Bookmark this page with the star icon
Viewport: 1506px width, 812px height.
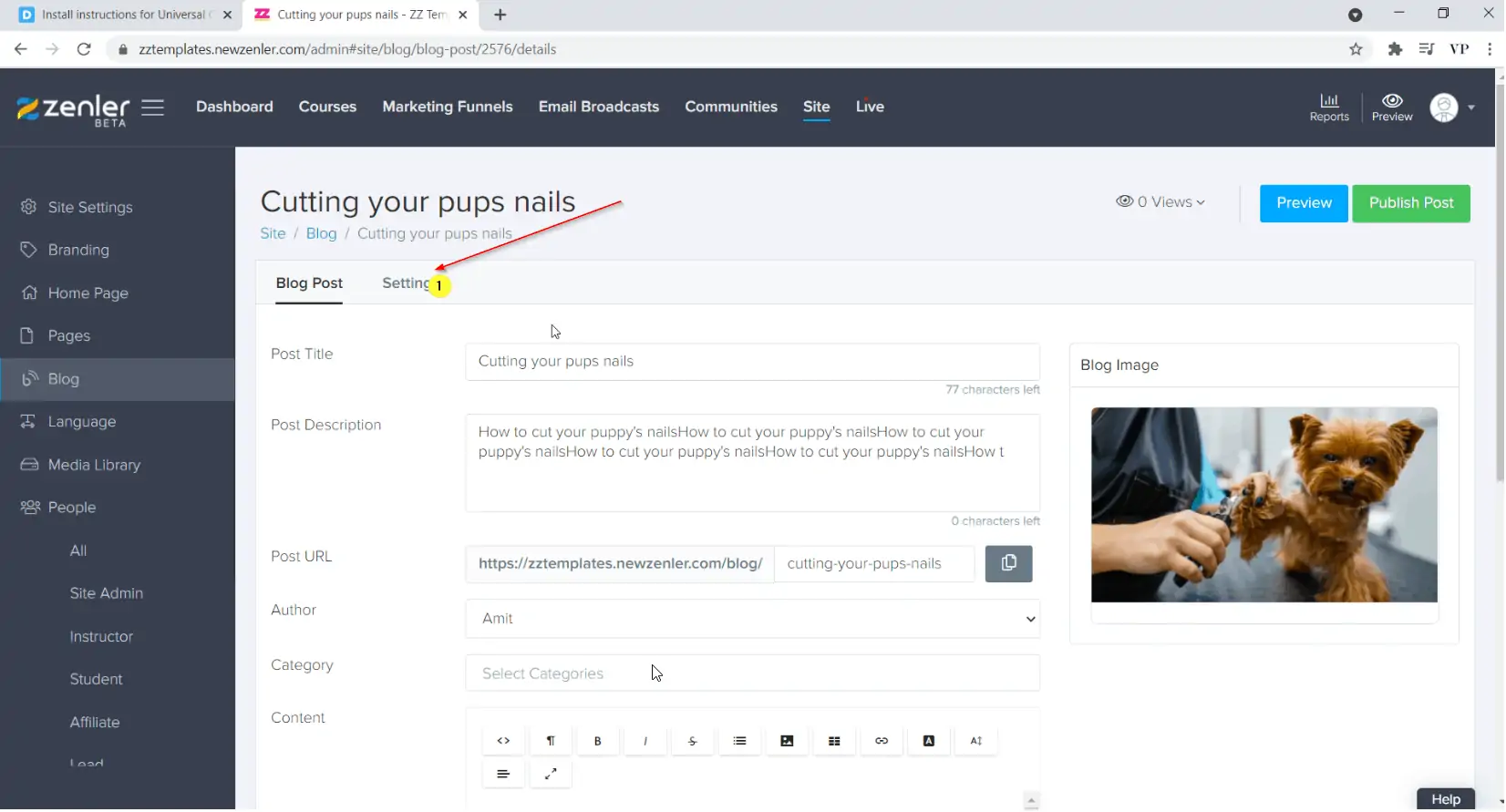point(1356,49)
